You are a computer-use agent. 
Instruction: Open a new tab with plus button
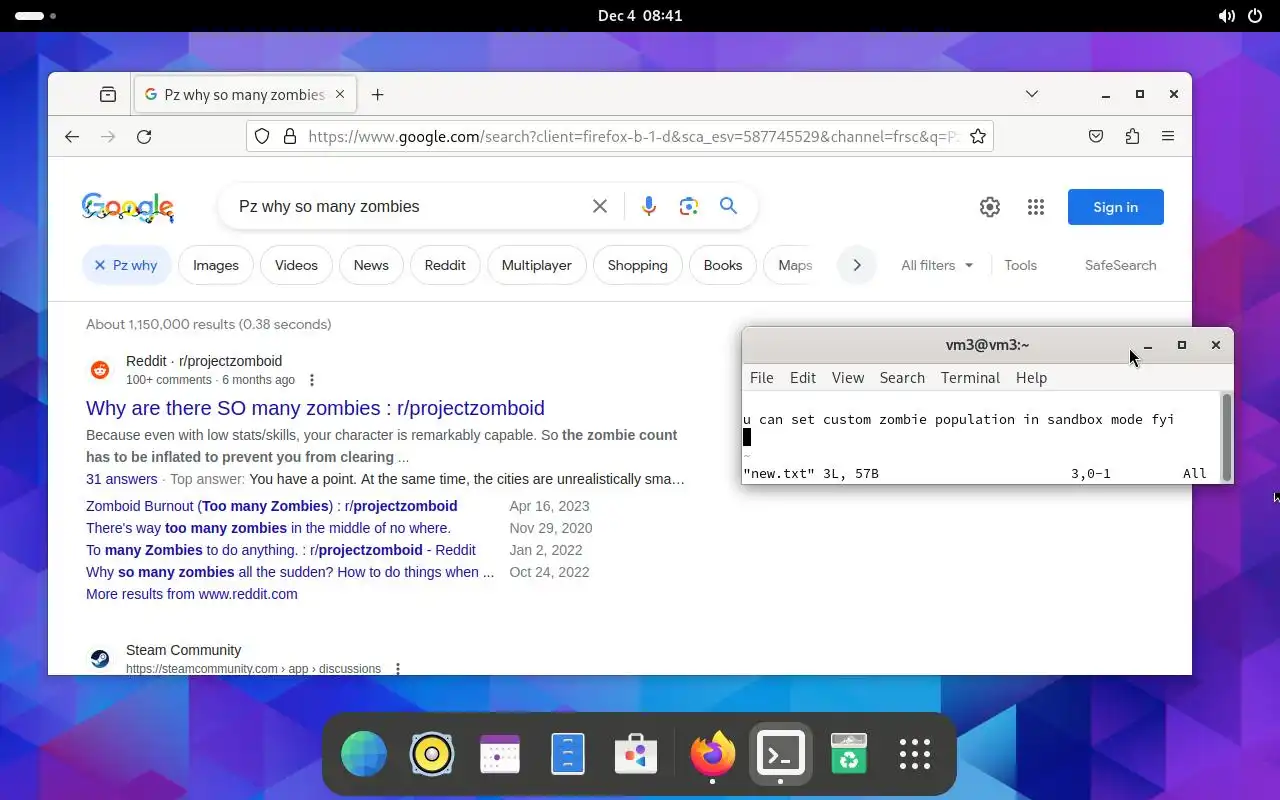(377, 95)
